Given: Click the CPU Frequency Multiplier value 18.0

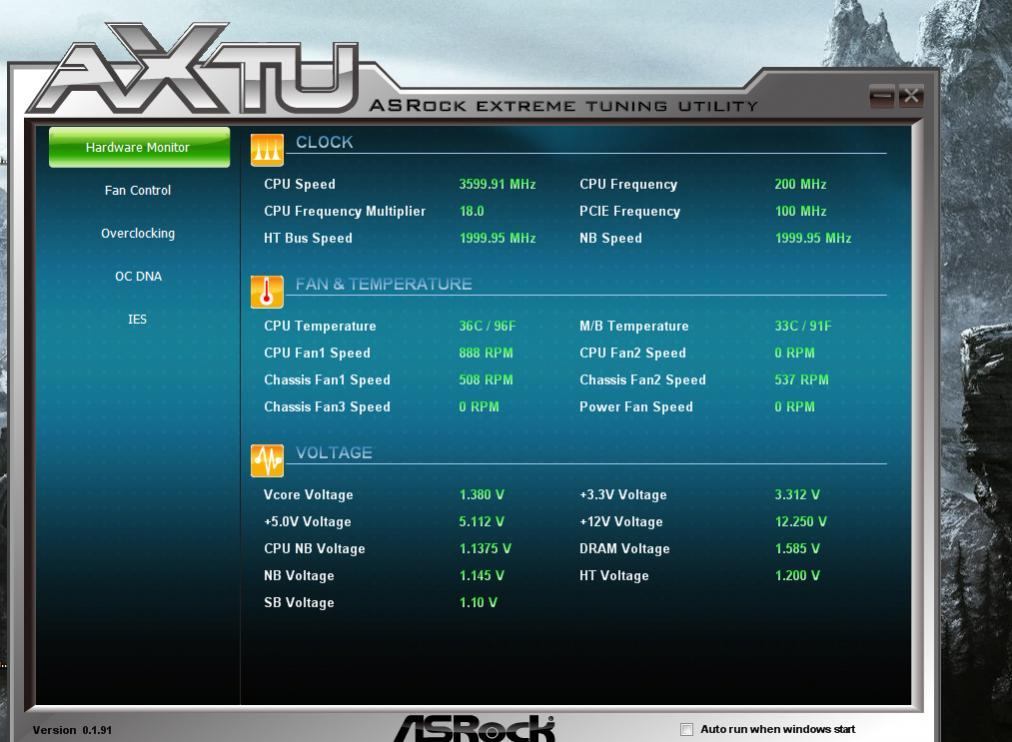Looking at the screenshot, I should point(471,211).
